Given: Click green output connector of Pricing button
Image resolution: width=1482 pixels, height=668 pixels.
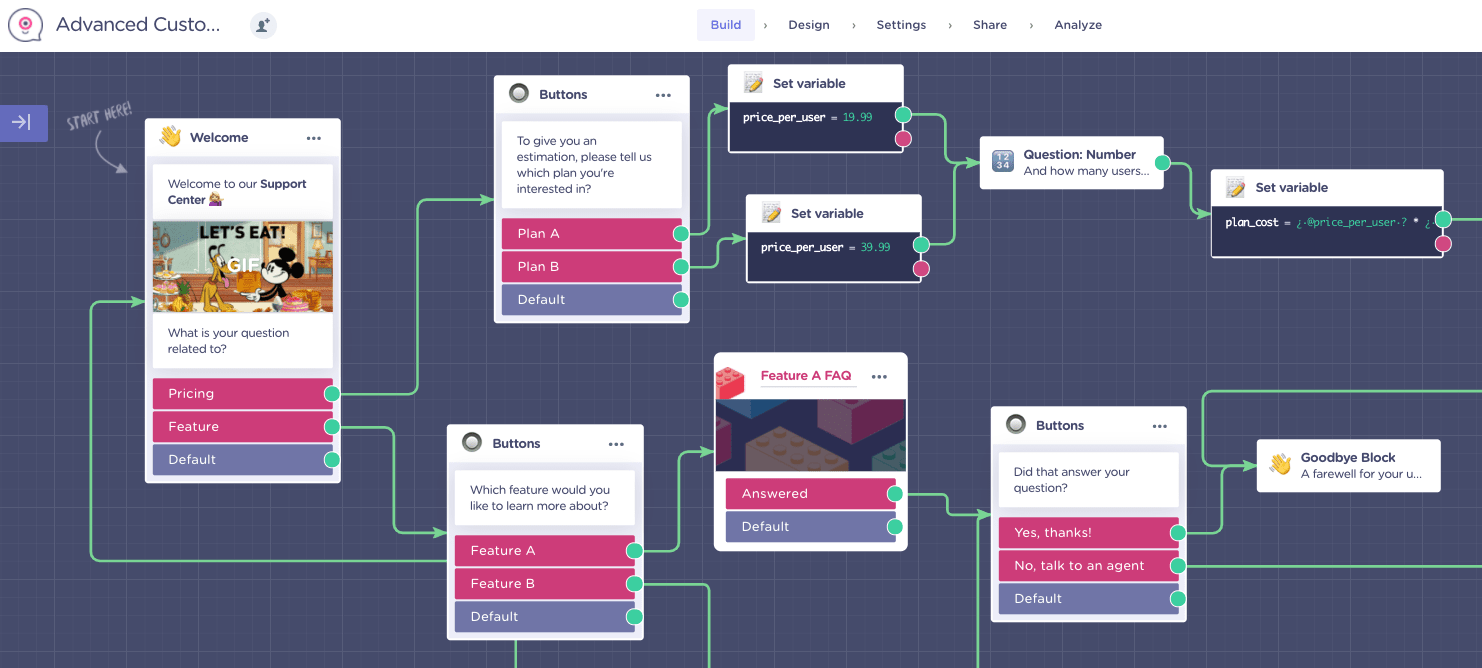Looking at the screenshot, I should point(332,394).
